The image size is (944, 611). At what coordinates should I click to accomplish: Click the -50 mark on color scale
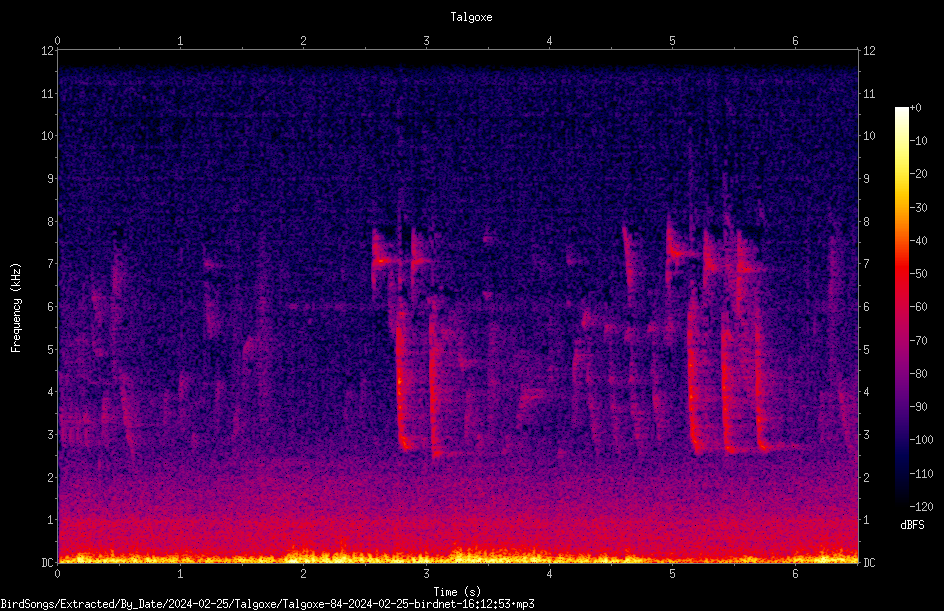click(918, 273)
